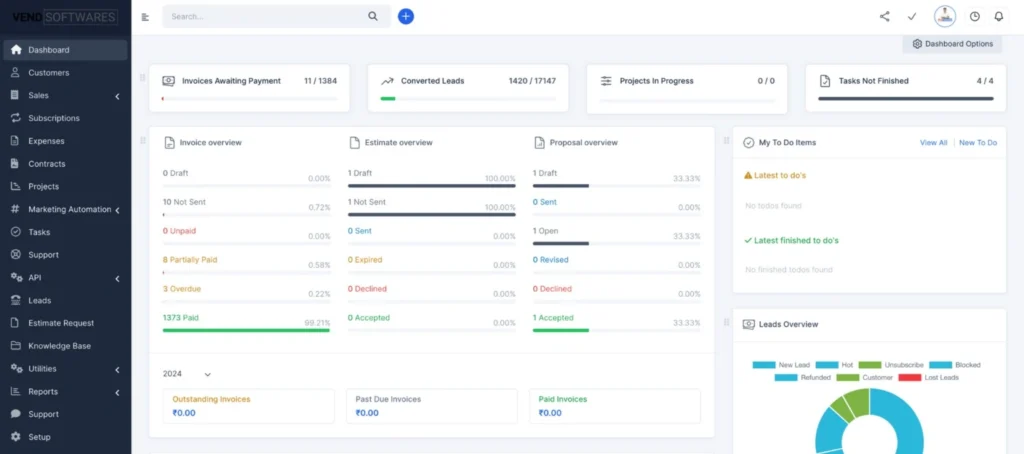Click into the Search input field
Viewport: 1024px width, 454px height.
coord(260,17)
